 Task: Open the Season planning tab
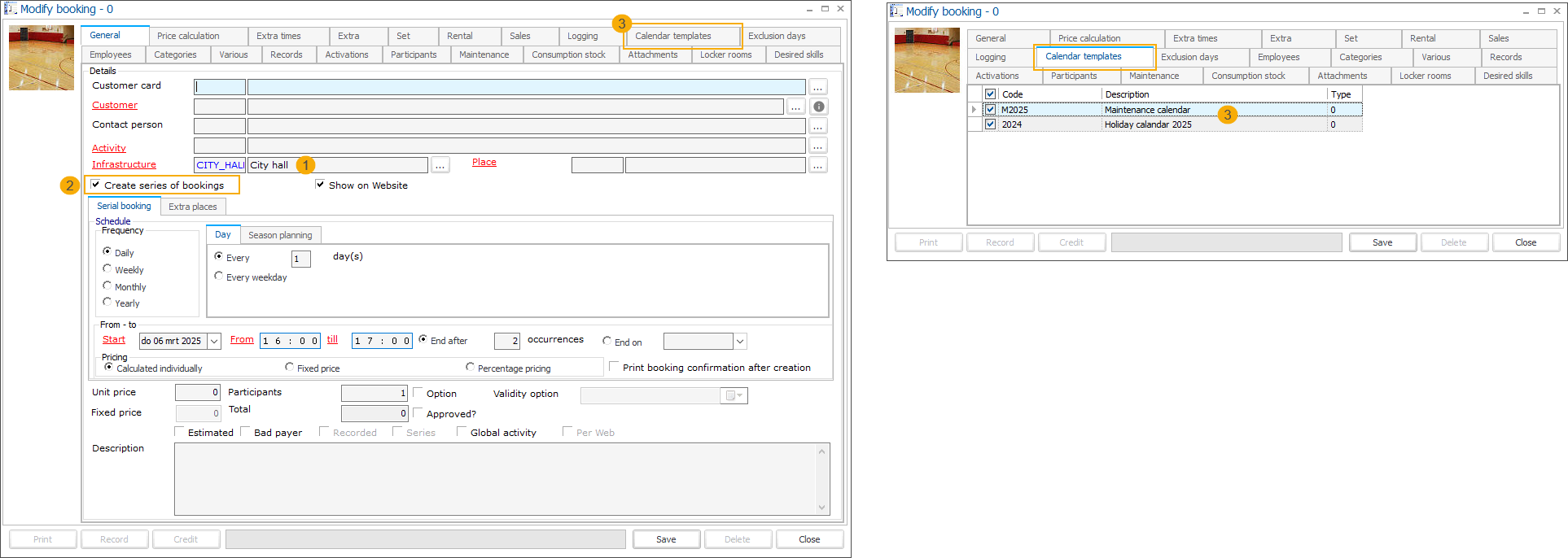tap(280, 235)
